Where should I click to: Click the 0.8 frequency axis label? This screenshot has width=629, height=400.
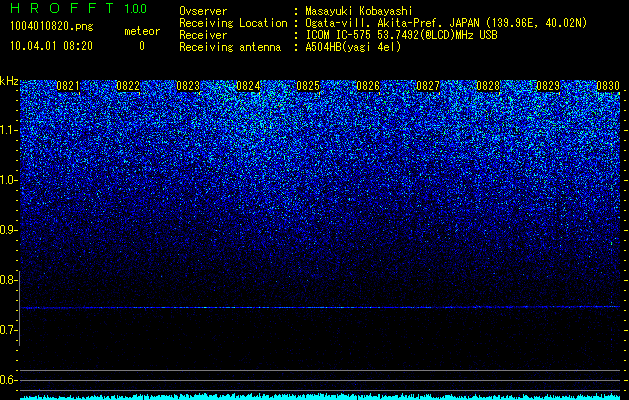(8, 280)
